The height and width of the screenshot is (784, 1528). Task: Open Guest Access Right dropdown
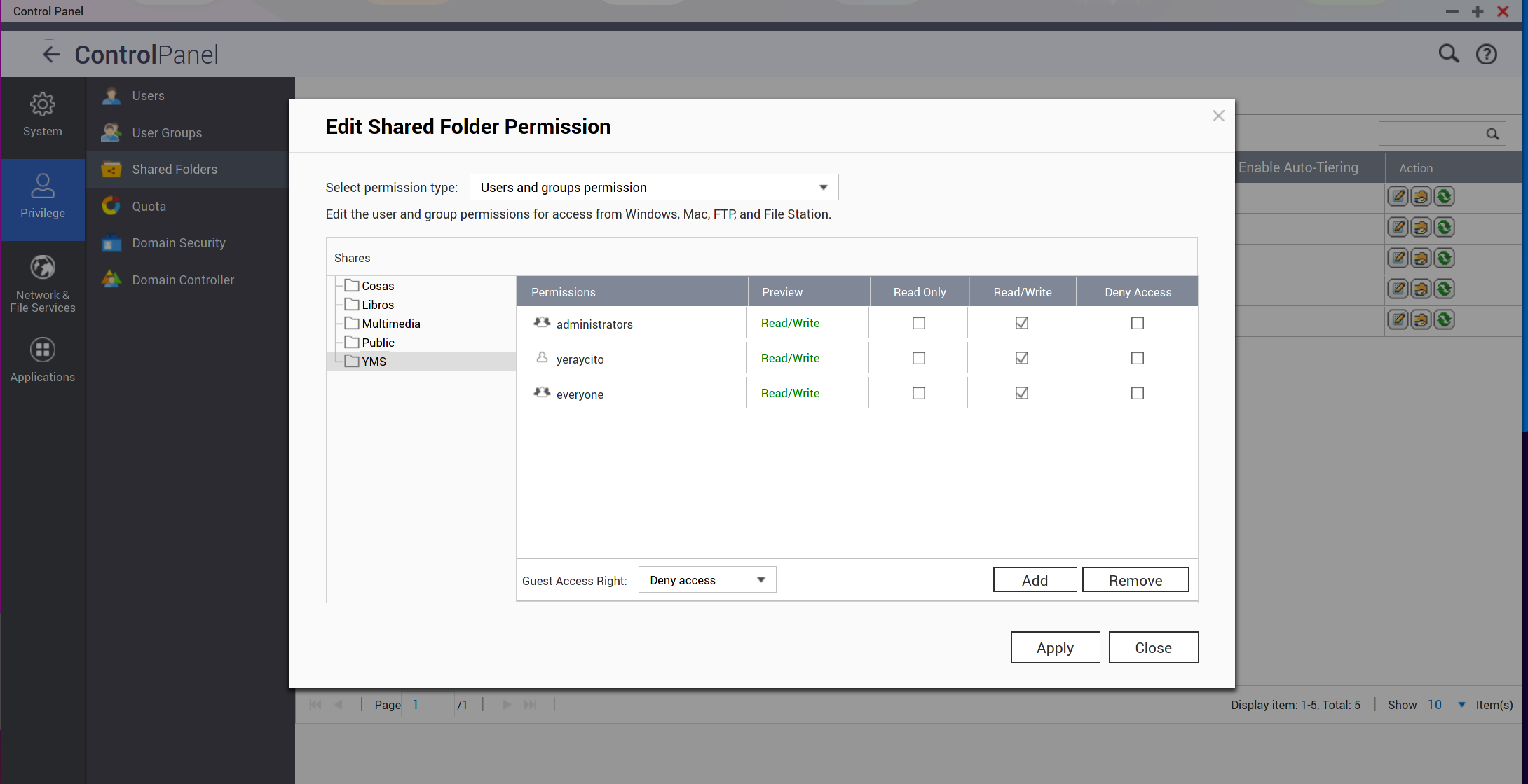tap(707, 580)
